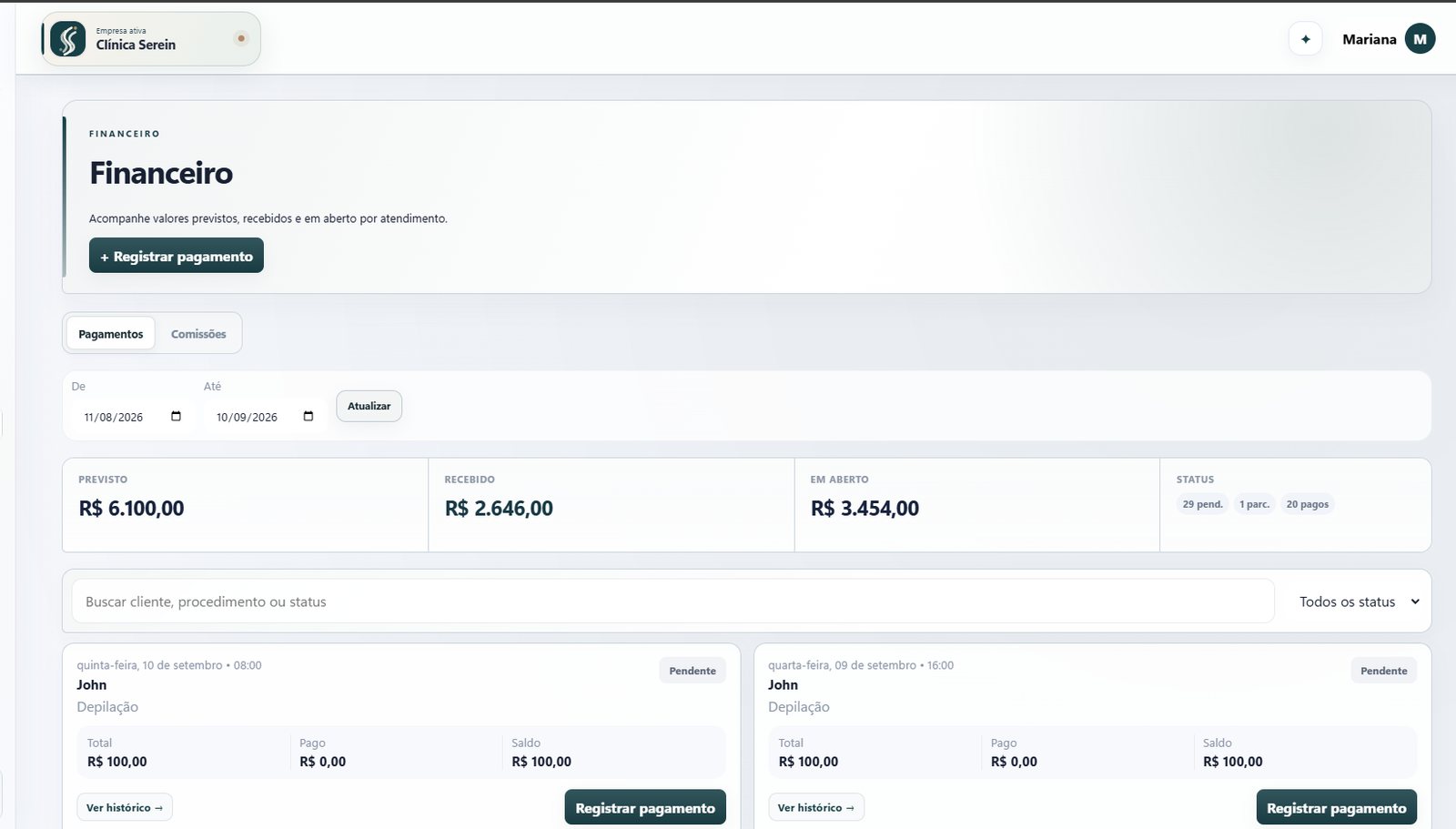Register payment for the 09 de setembro appointment
1456x829 pixels.
pos(1336,807)
